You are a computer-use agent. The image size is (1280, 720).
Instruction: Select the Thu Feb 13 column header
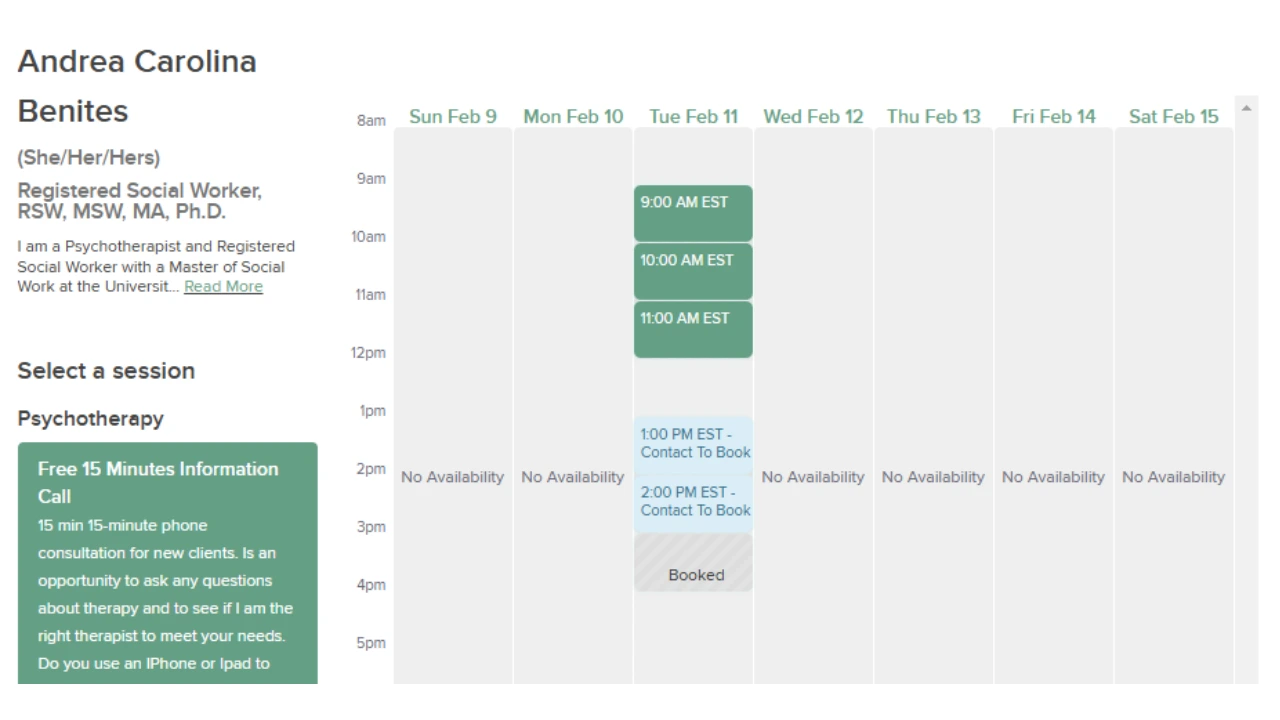point(933,117)
